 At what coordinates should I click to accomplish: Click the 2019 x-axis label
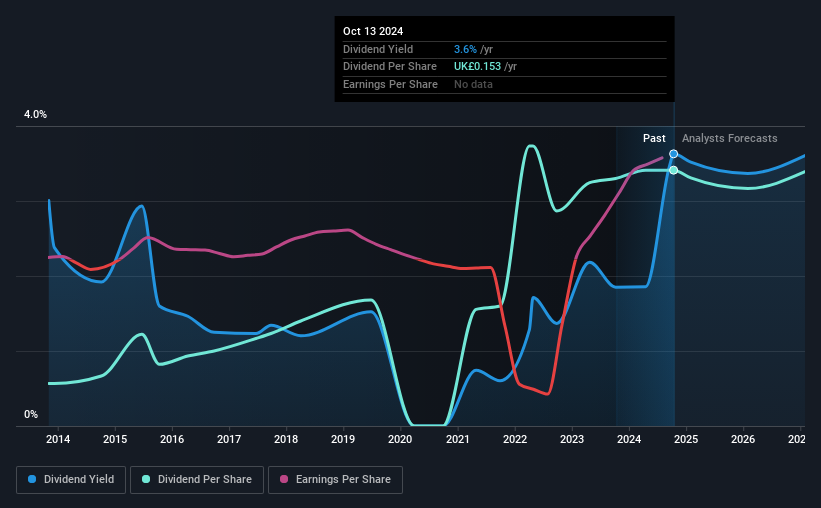pyautogui.click(x=343, y=439)
